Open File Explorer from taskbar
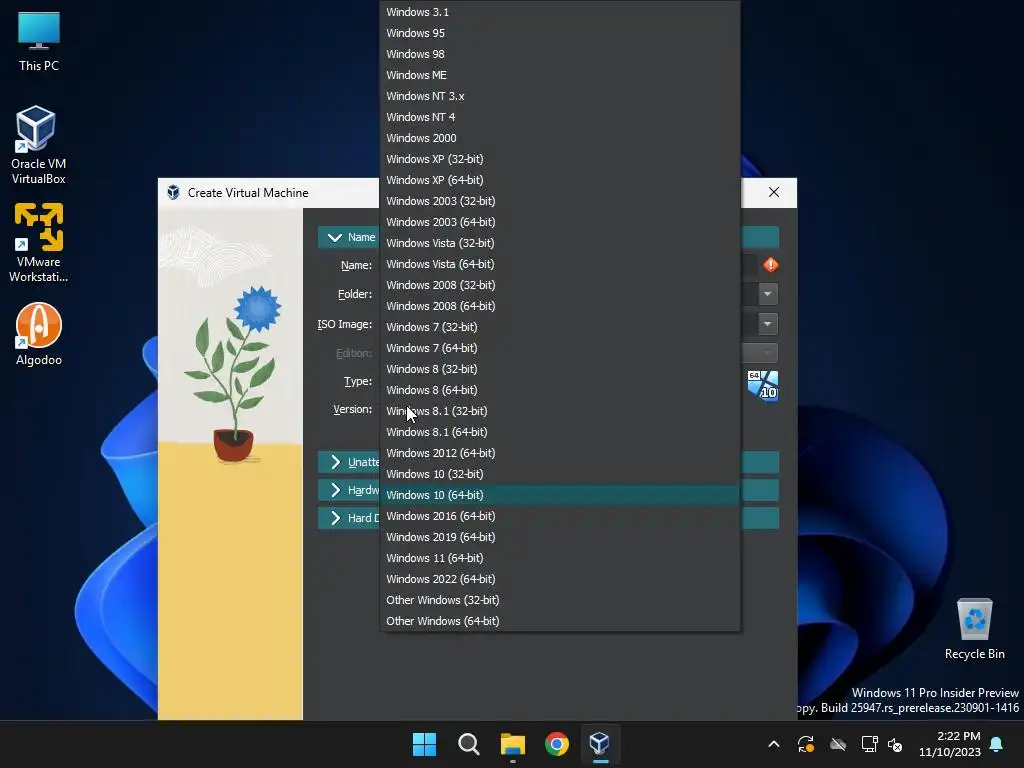Viewport: 1024px width, 768px height. click(x=513, y=744)
